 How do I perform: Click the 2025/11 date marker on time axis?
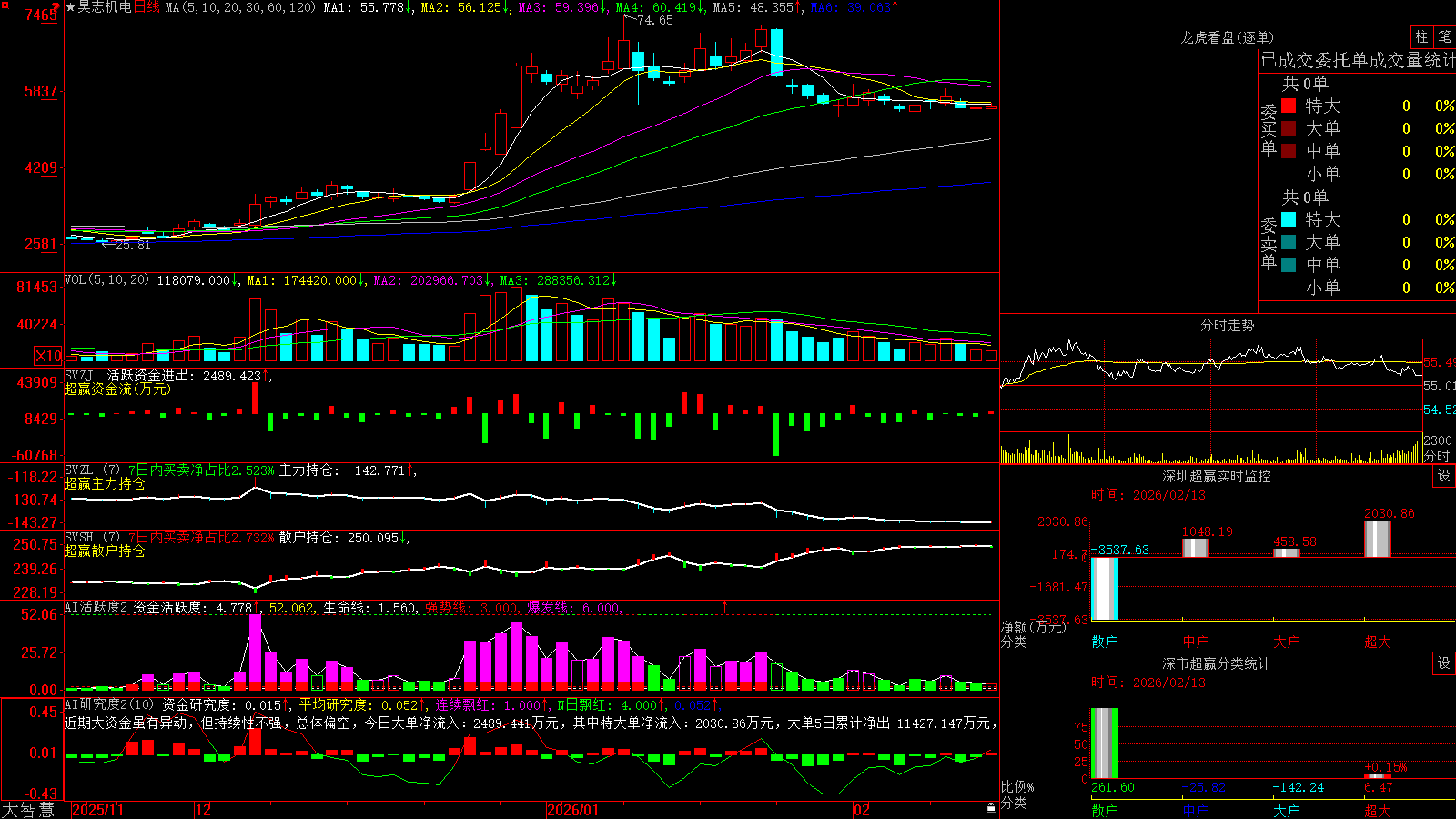coord(97,810)
